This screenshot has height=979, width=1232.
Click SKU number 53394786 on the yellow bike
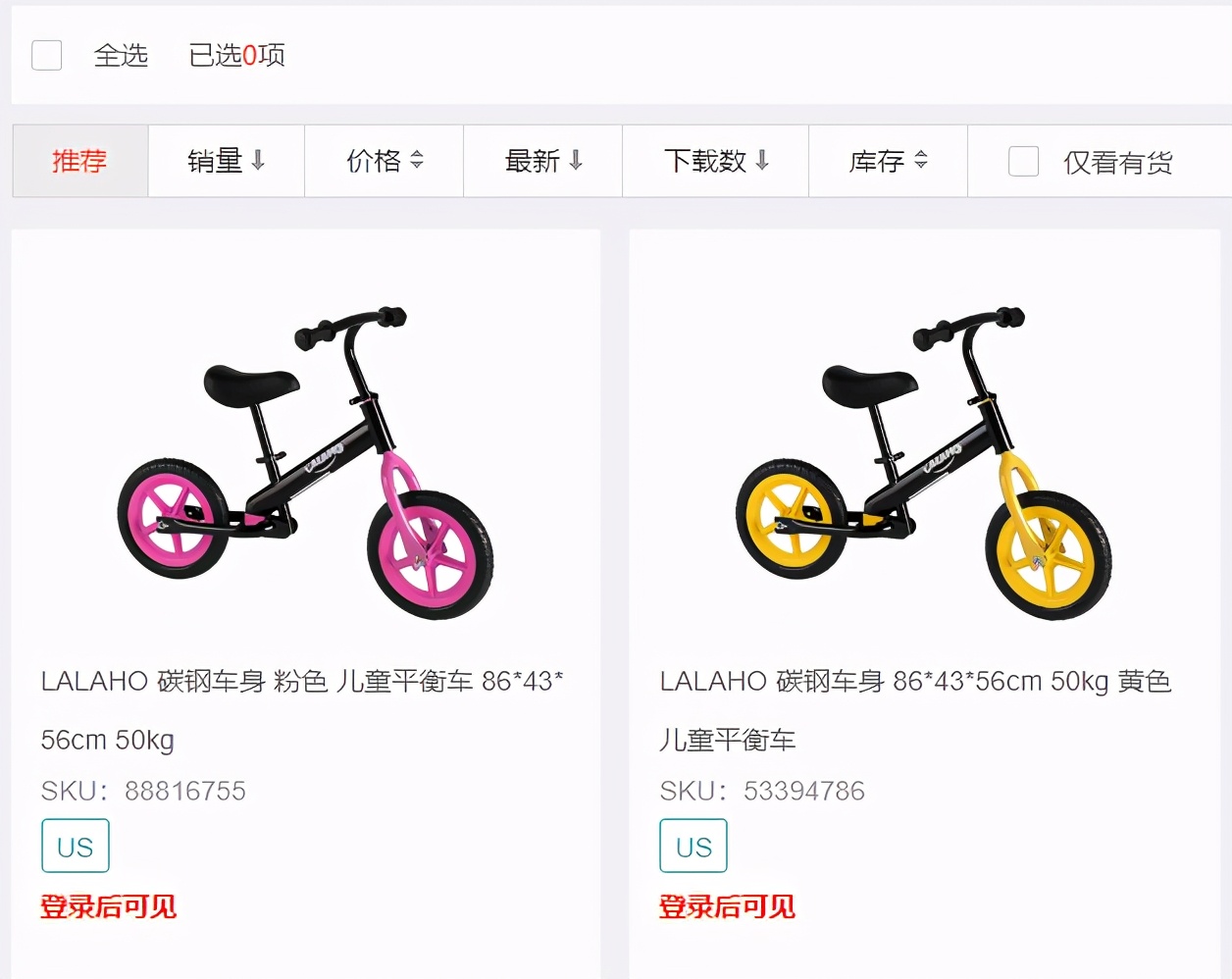(x=804, y=790)
